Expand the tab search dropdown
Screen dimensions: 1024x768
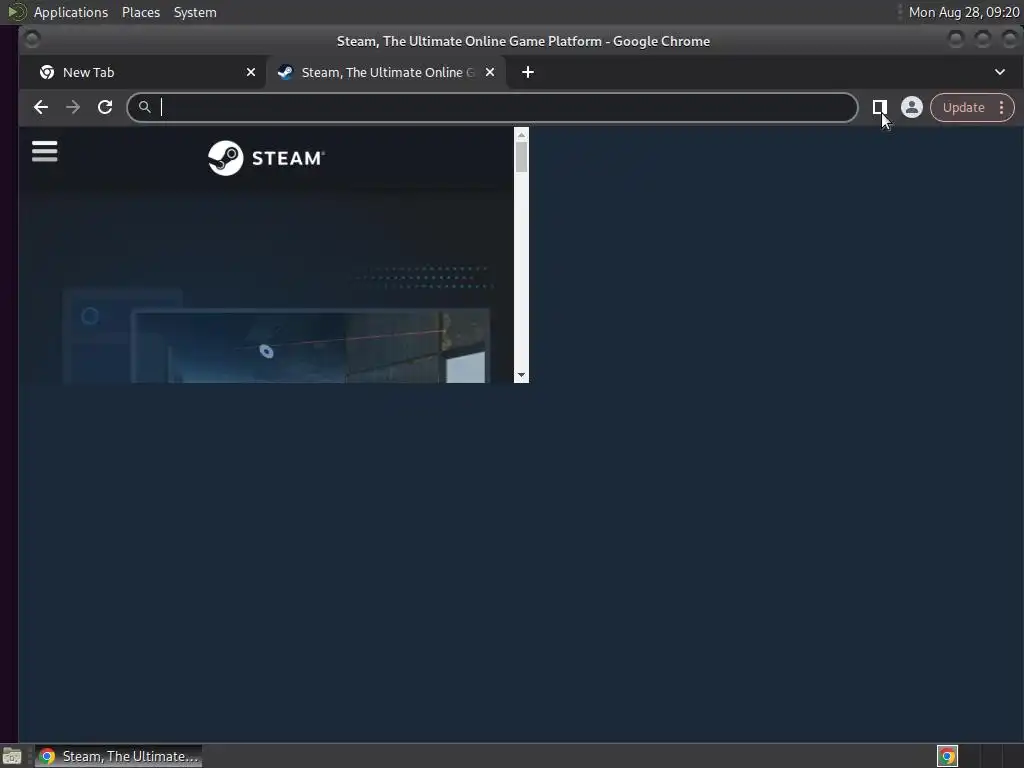[999, 72]
